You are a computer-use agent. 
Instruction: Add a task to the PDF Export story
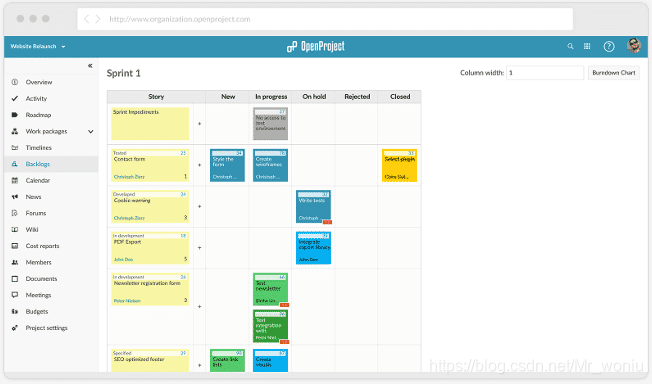(200, 248)
